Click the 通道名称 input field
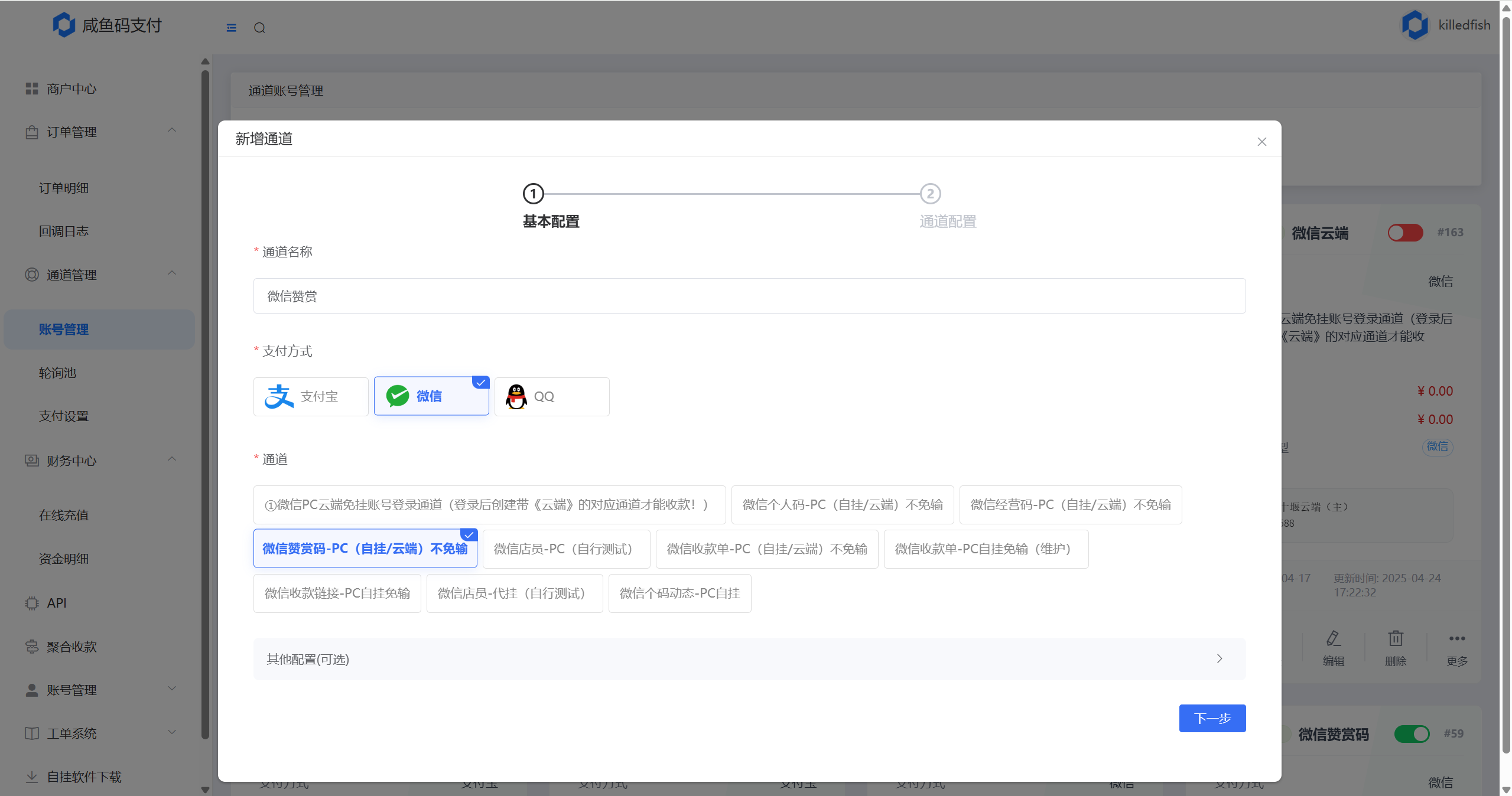Screen dimensions: 1512x796 coord(749,296)
